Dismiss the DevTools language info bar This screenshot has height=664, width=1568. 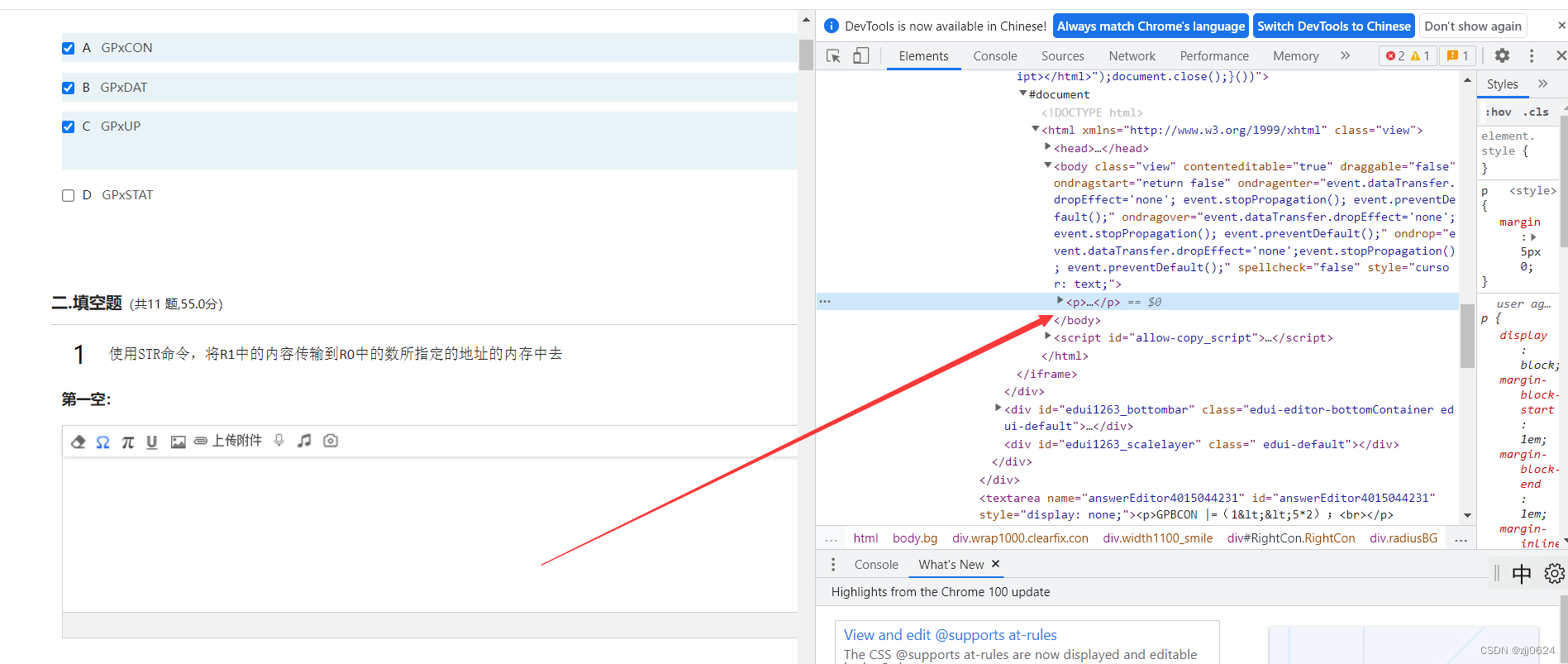point(1561,26)
